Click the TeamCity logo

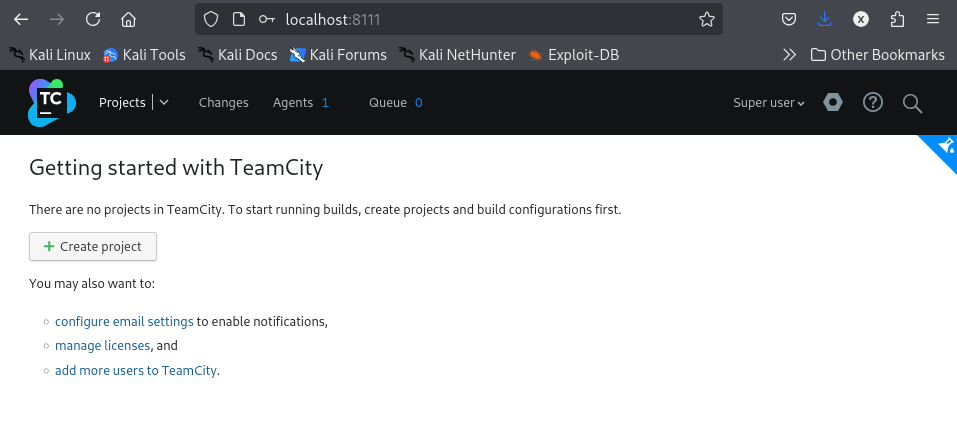tap(52, 102)
